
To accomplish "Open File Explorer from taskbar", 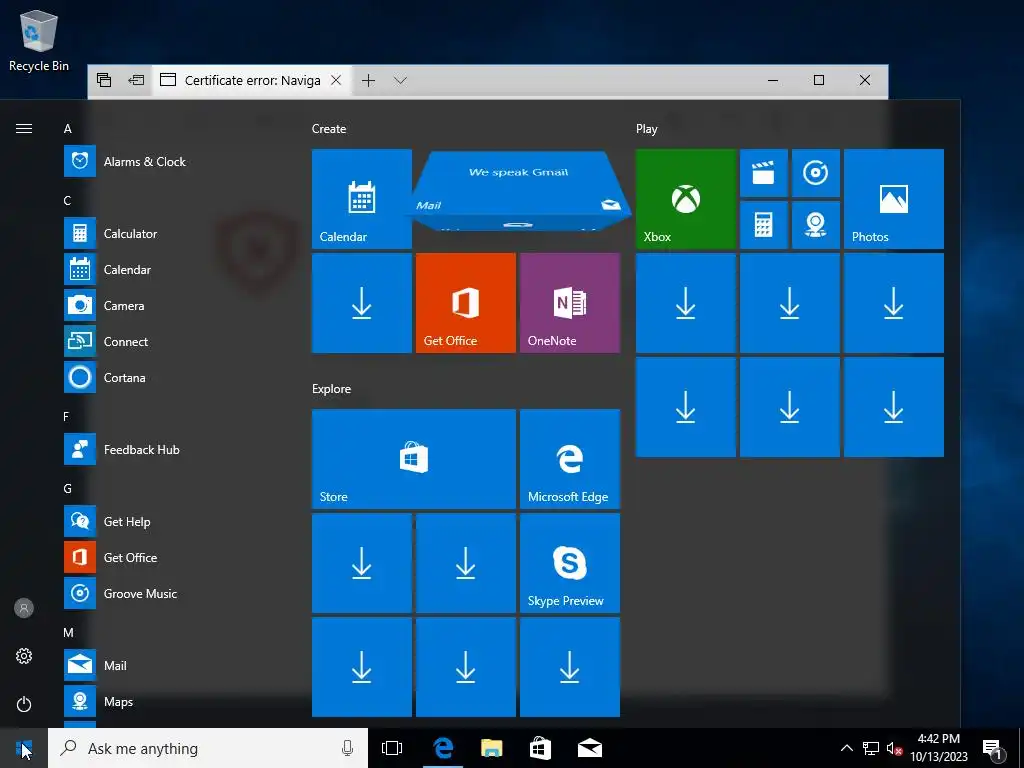I will pyautogui.click(x=492, y=748).
